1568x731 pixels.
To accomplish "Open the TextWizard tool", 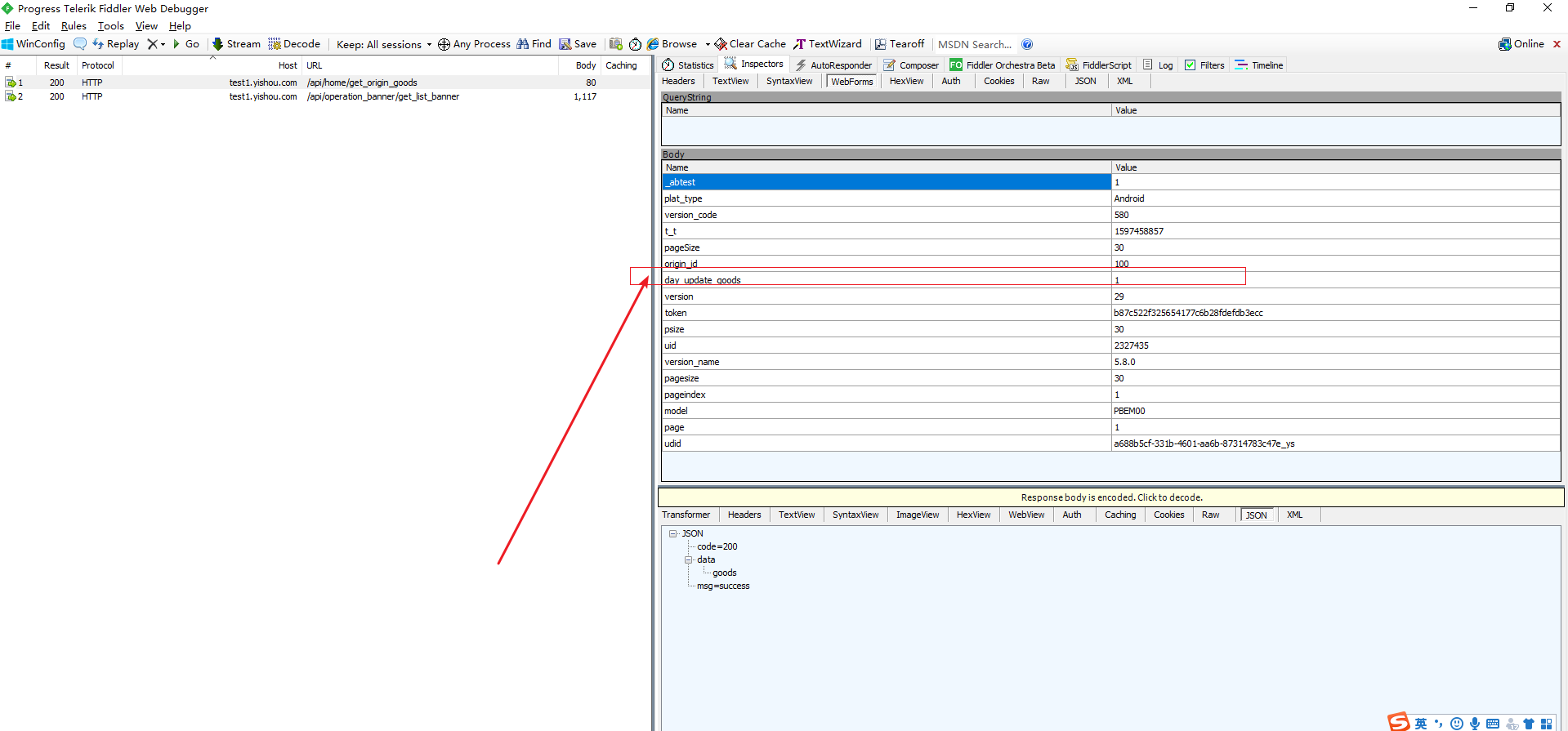I will coord(827,44).
